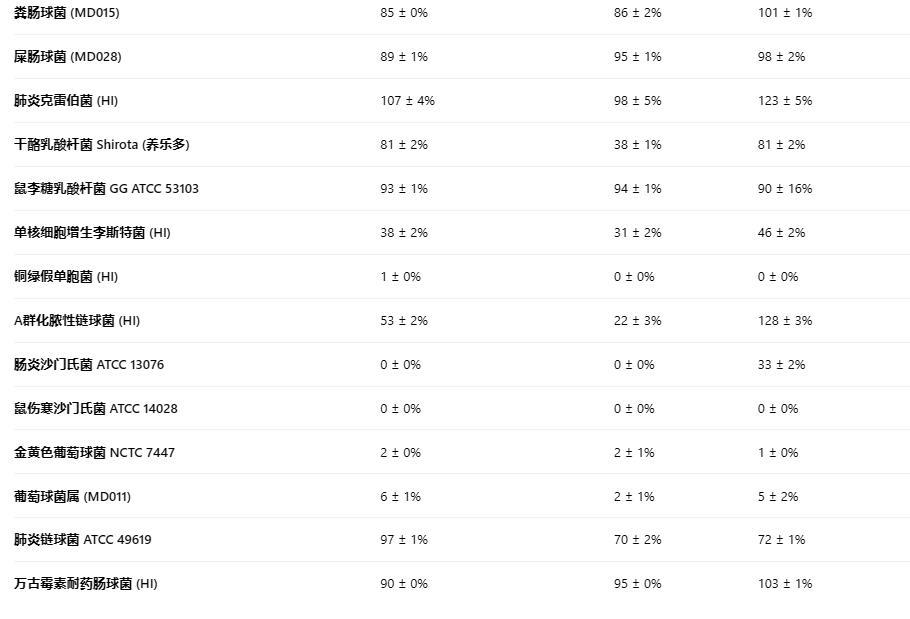The image size is (910, 619).
Task: Select the 葡萄球菌属 (MD011) row label
Action: click(72, 497)
